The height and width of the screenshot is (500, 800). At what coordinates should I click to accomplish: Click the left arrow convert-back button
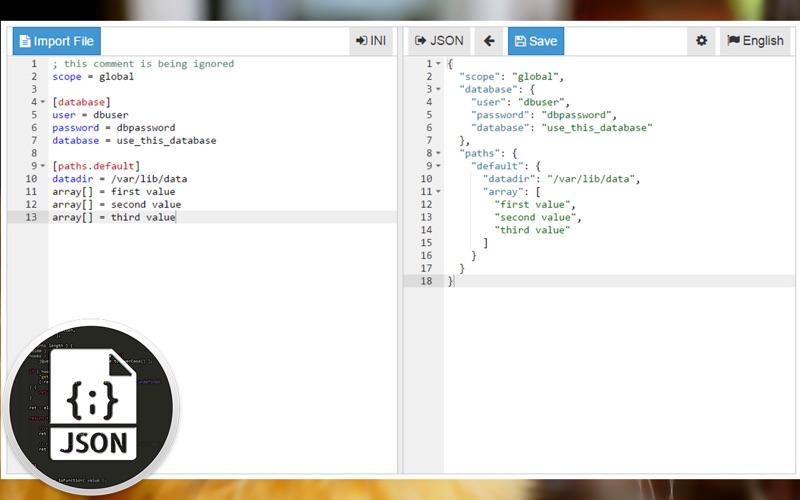click(x=489, y=41)
